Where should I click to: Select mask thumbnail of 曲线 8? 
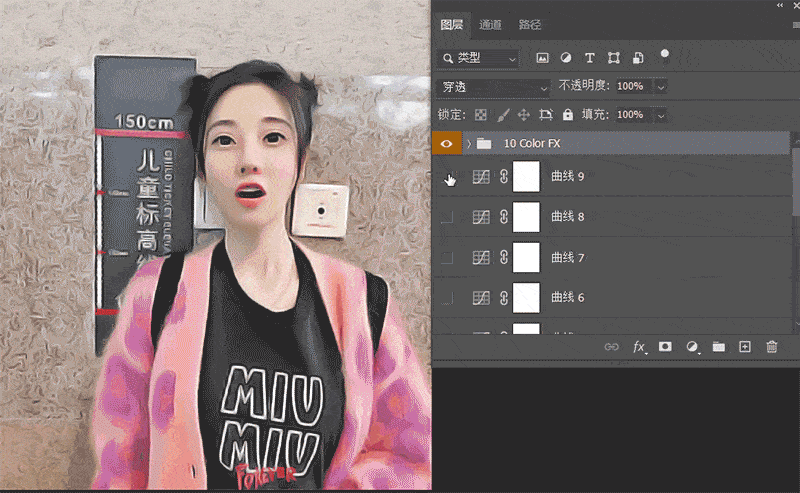[x=526, y=217]
